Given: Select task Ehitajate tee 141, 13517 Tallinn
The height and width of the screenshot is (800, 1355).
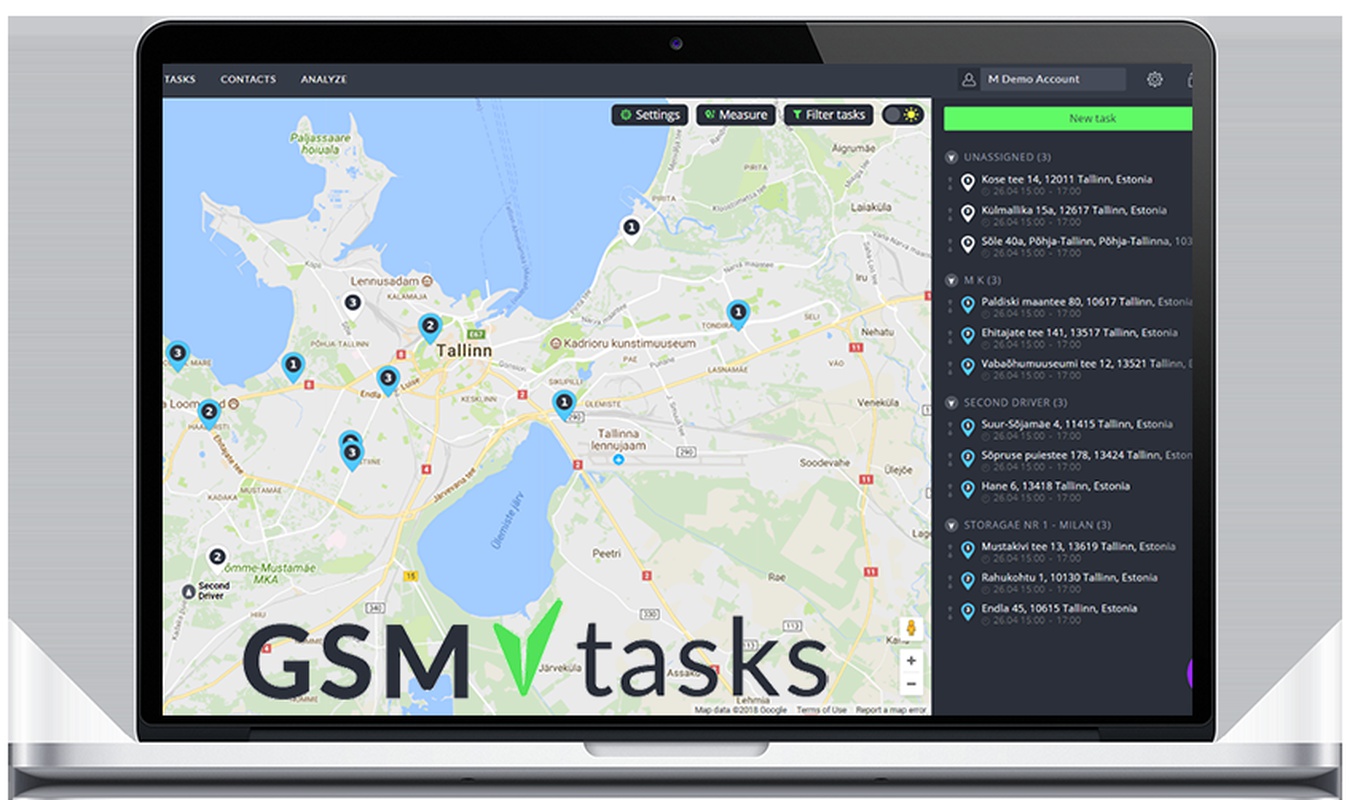Looking at the screenshot, I should tap(1080, 332).
